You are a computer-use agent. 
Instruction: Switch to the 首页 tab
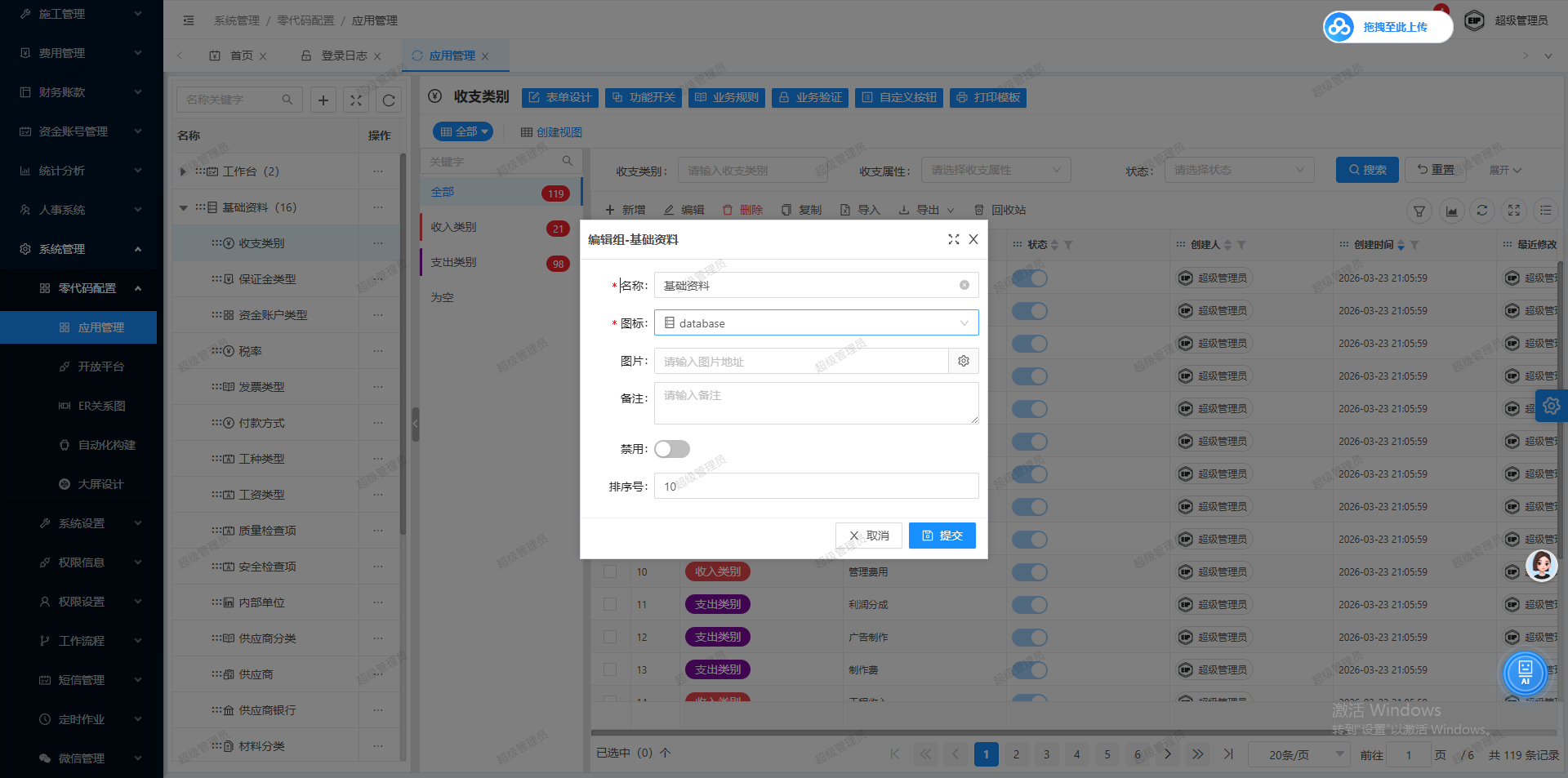(241, 56)
